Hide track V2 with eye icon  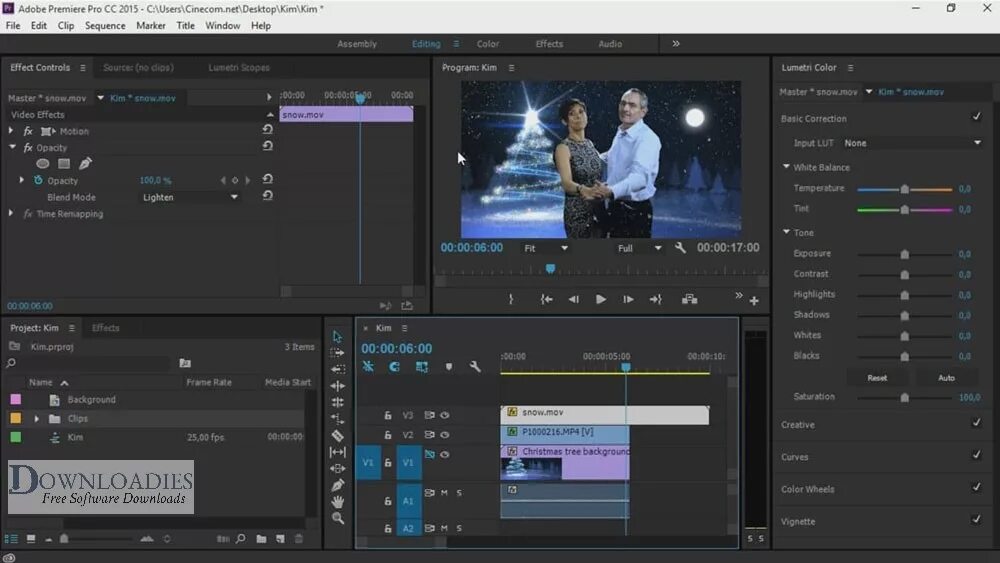click(445, 435)
